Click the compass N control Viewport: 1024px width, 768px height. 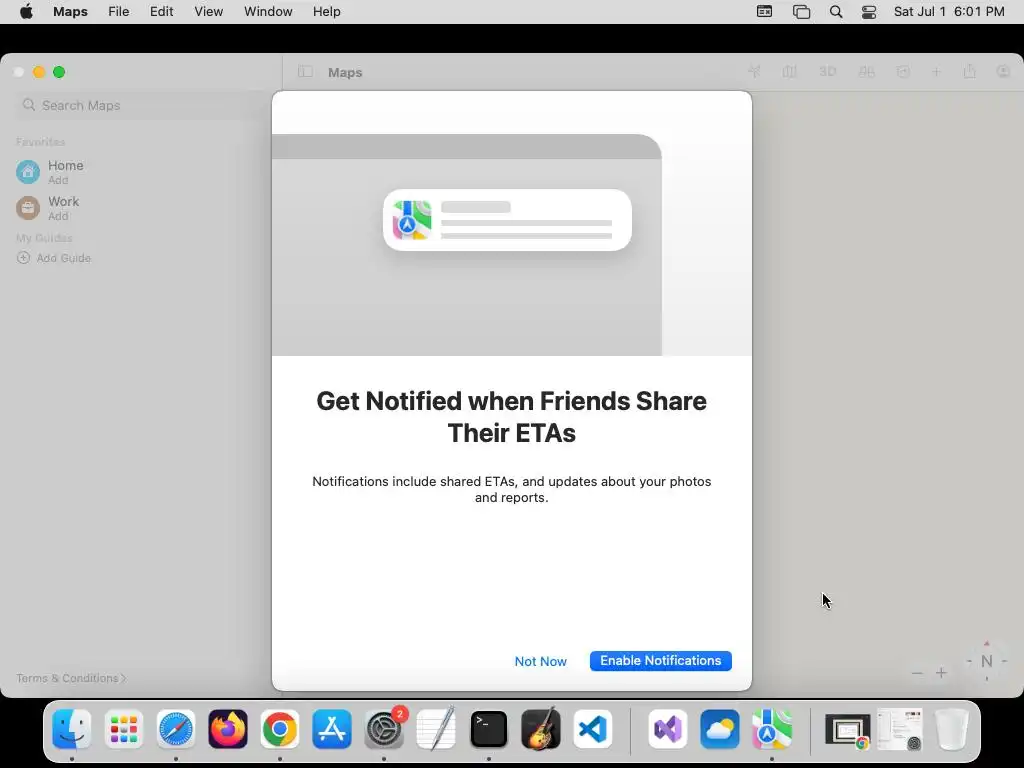(x=987, y=661)
